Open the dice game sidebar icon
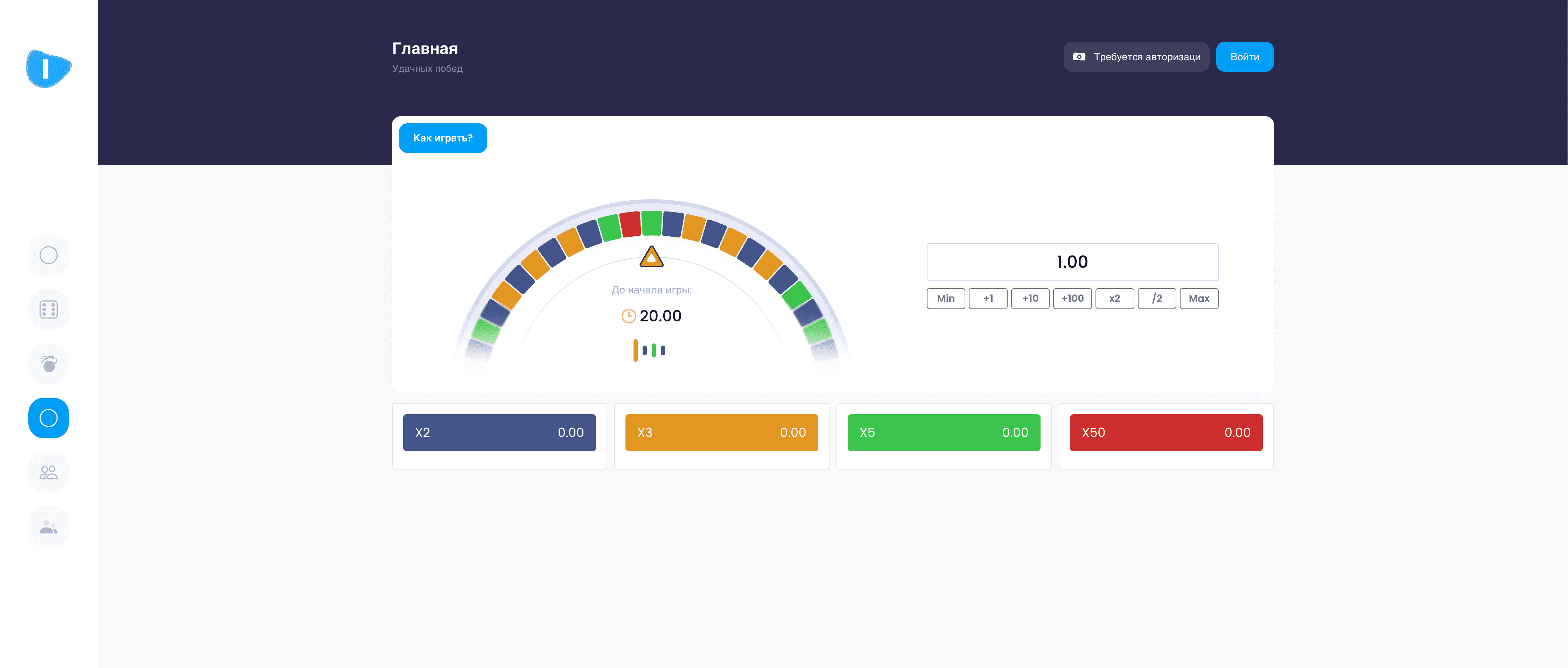 pyautogui.click(x=49, y=309)
